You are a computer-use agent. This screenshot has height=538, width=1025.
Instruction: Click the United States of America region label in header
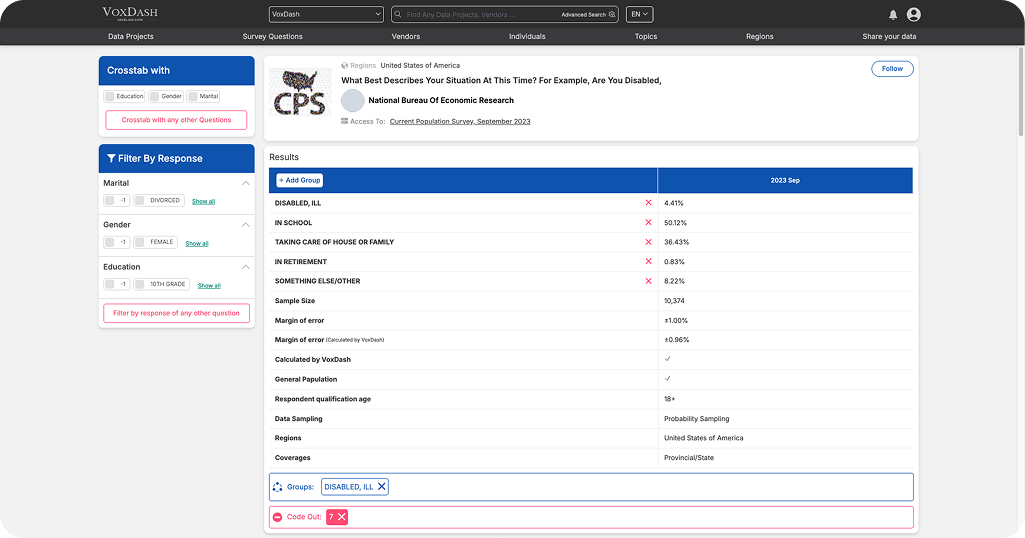click(x=420, y=65)
